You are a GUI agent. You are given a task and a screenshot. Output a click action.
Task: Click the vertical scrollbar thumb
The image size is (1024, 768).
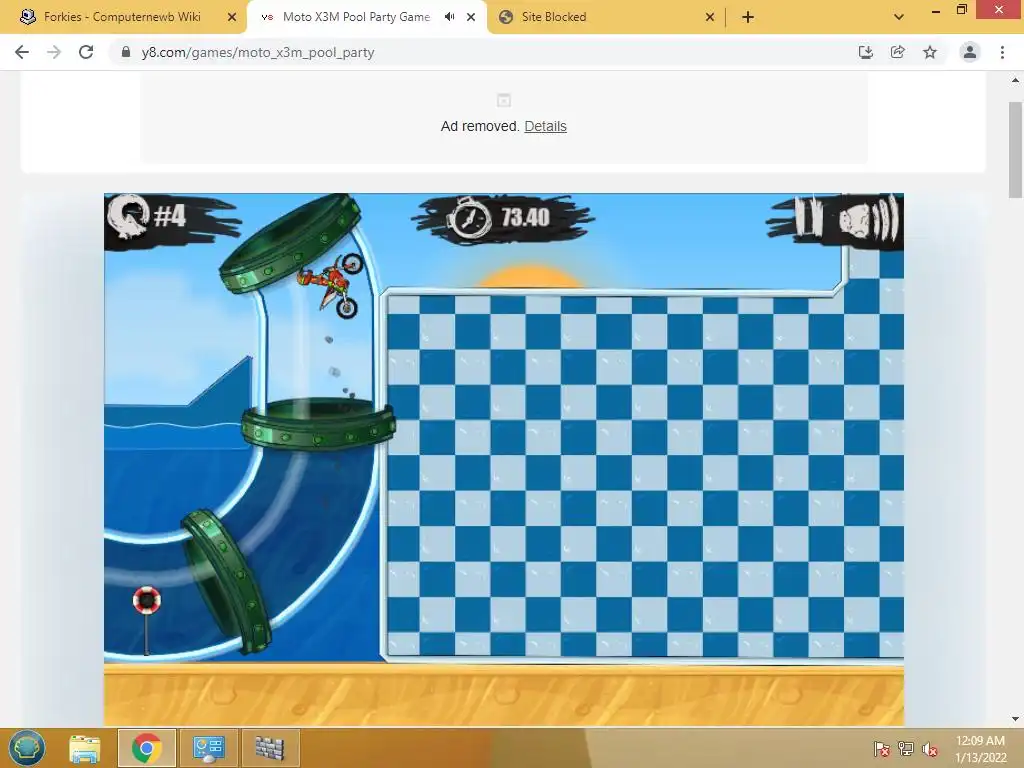1015,150
